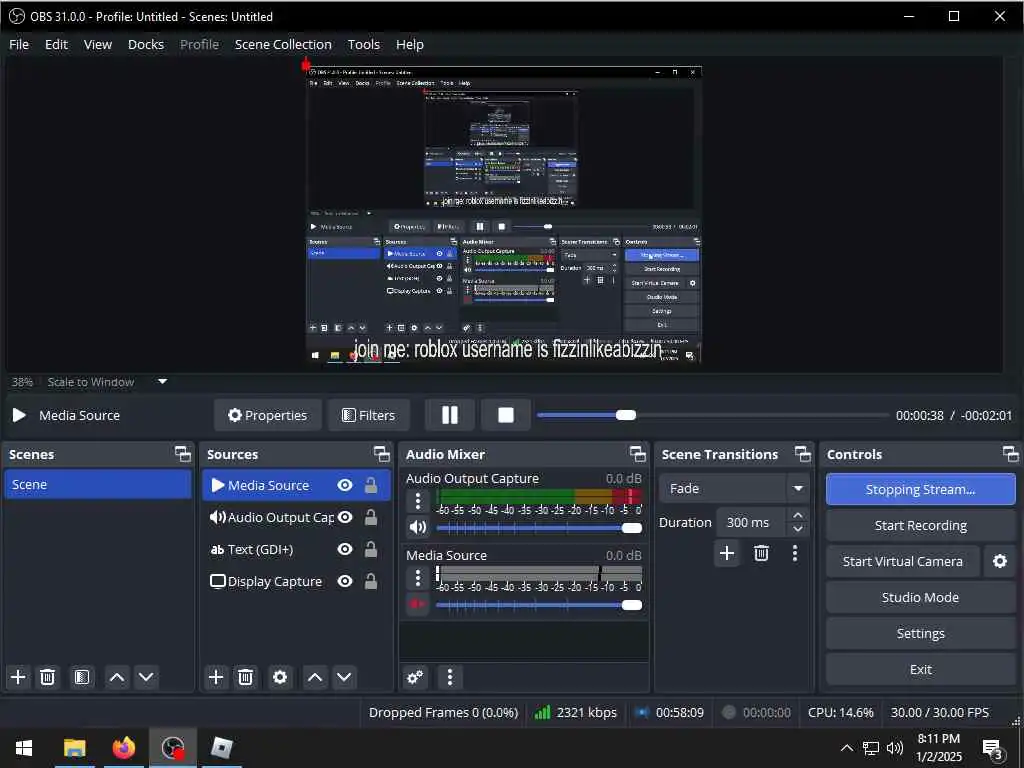Open the Docks menu
Screen dimensions: 1024x768
click(x=146, y=44)
